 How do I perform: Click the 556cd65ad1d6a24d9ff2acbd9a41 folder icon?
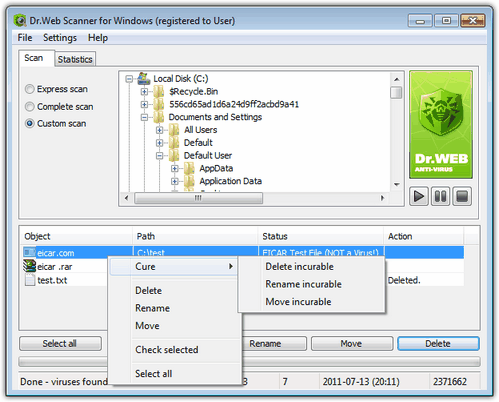[159, 104]
